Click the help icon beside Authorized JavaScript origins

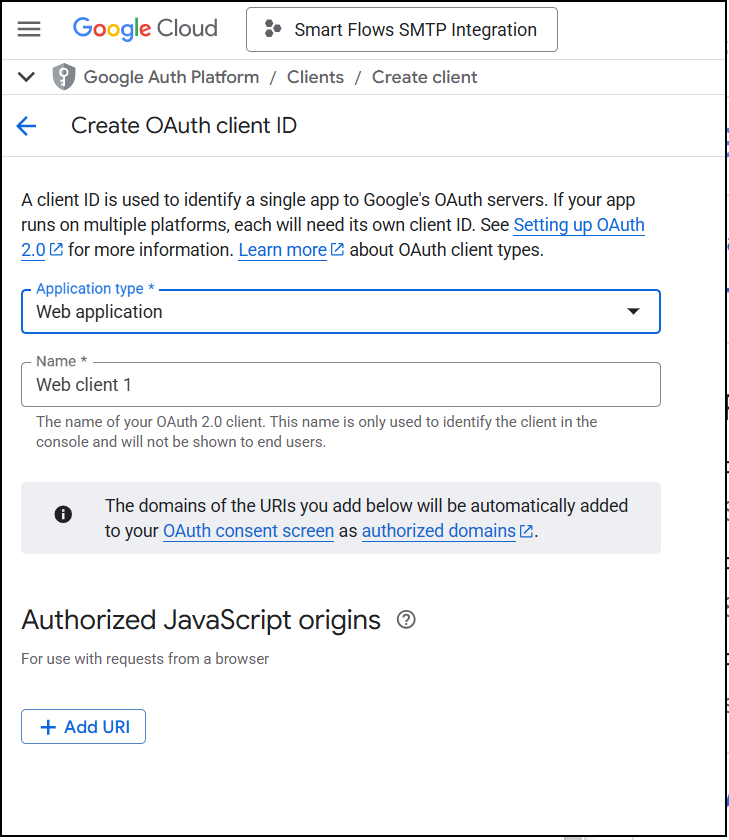pyautogui.click(x=406, y=620)
